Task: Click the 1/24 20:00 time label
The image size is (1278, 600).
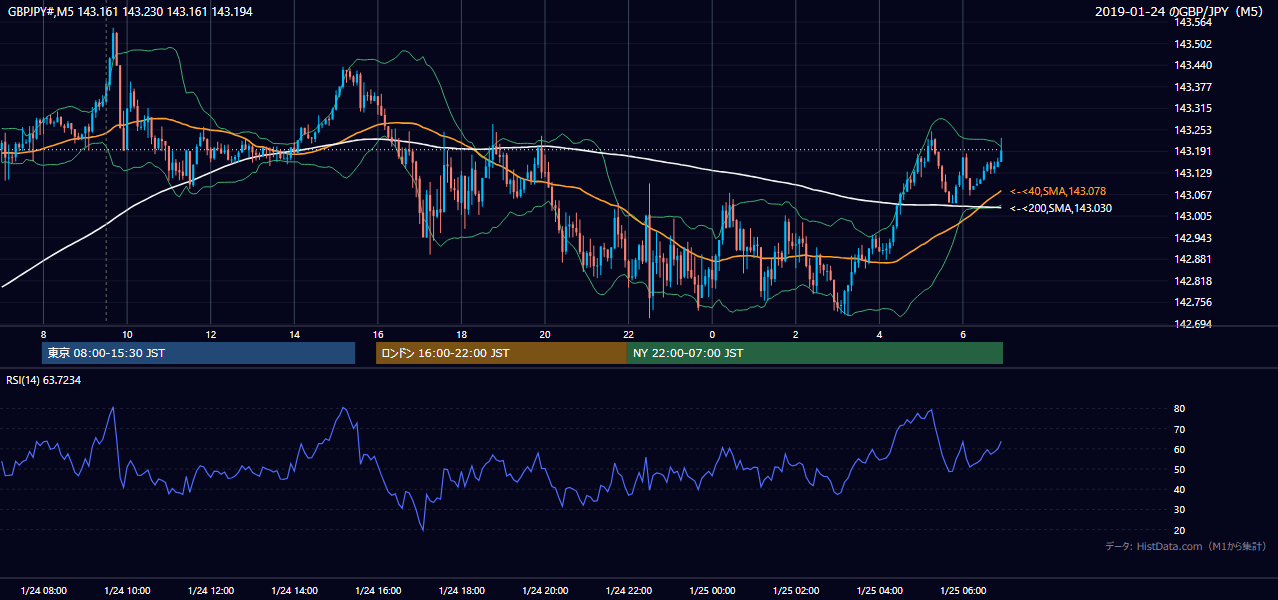Action: pyautogui.click(x=545, y=591)
